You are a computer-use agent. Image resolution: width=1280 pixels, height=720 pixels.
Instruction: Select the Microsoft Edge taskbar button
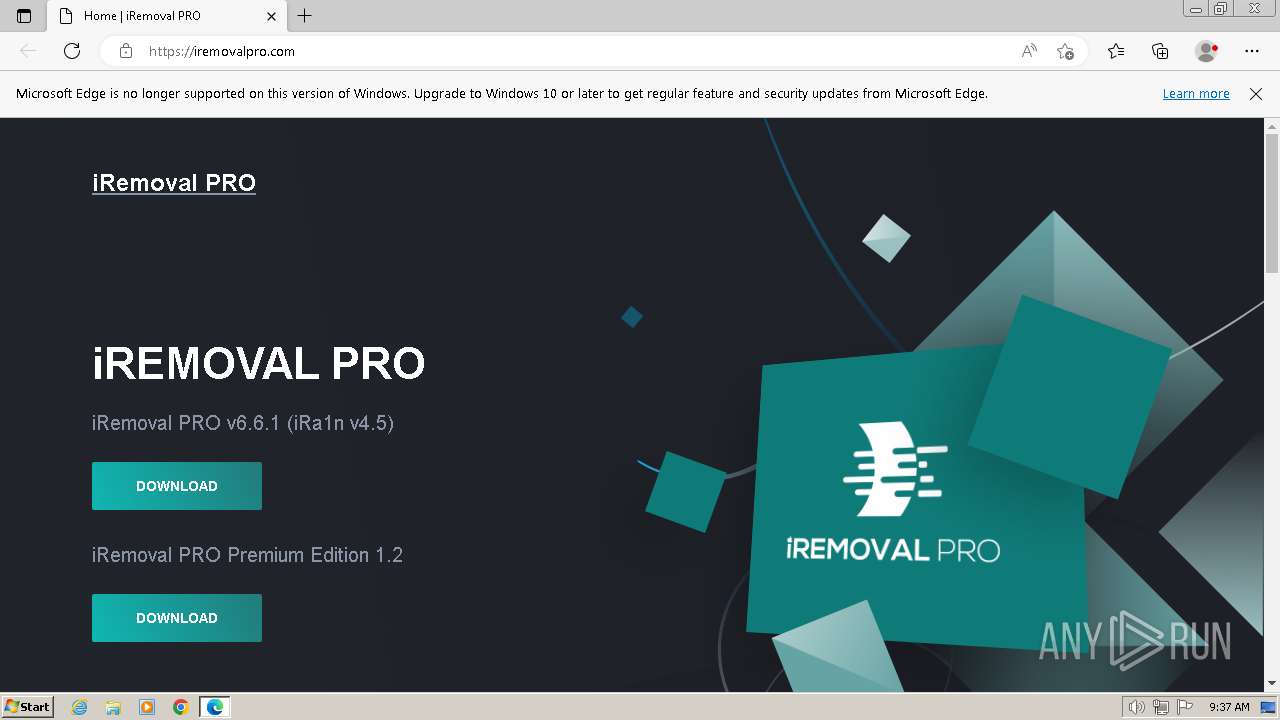[215, 707]
